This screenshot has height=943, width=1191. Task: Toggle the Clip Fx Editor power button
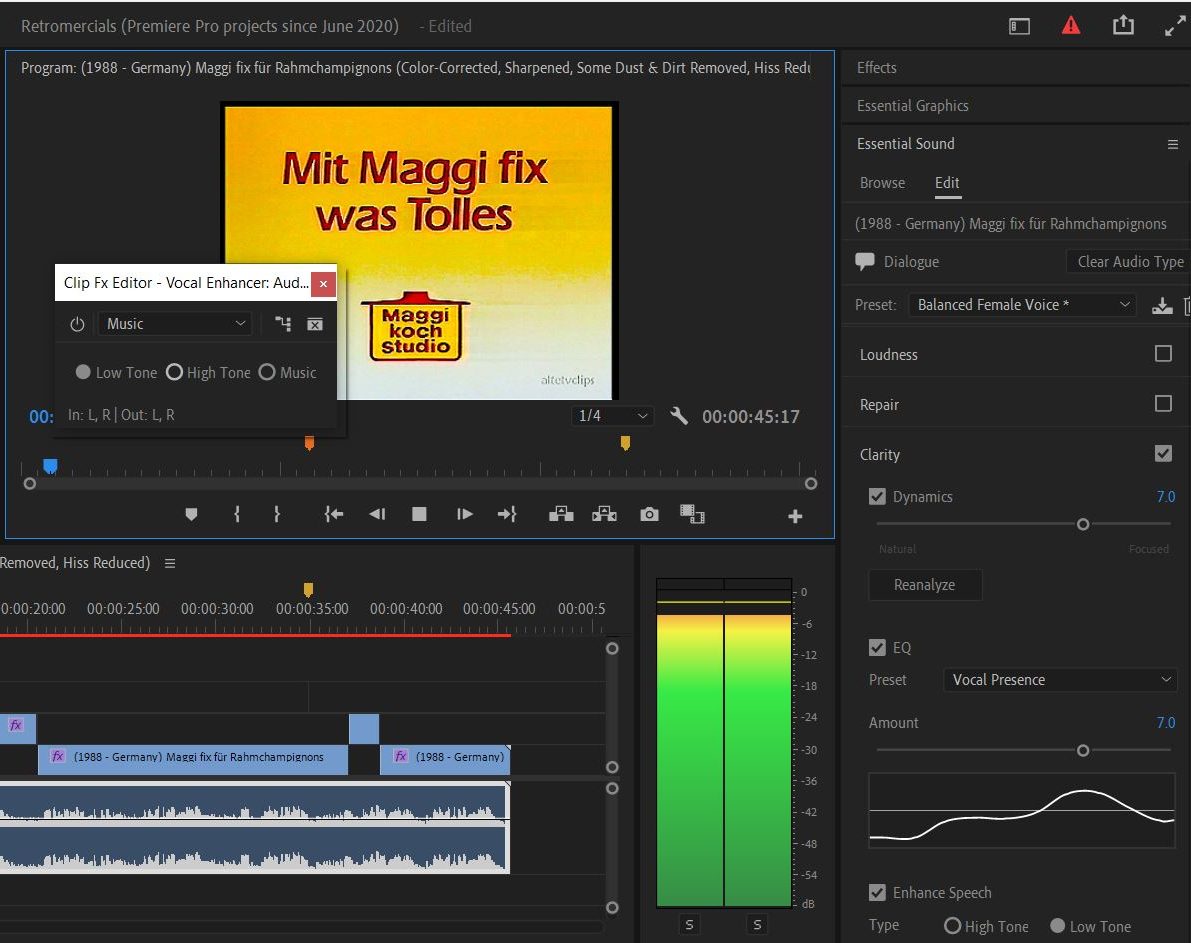(77, 324)
